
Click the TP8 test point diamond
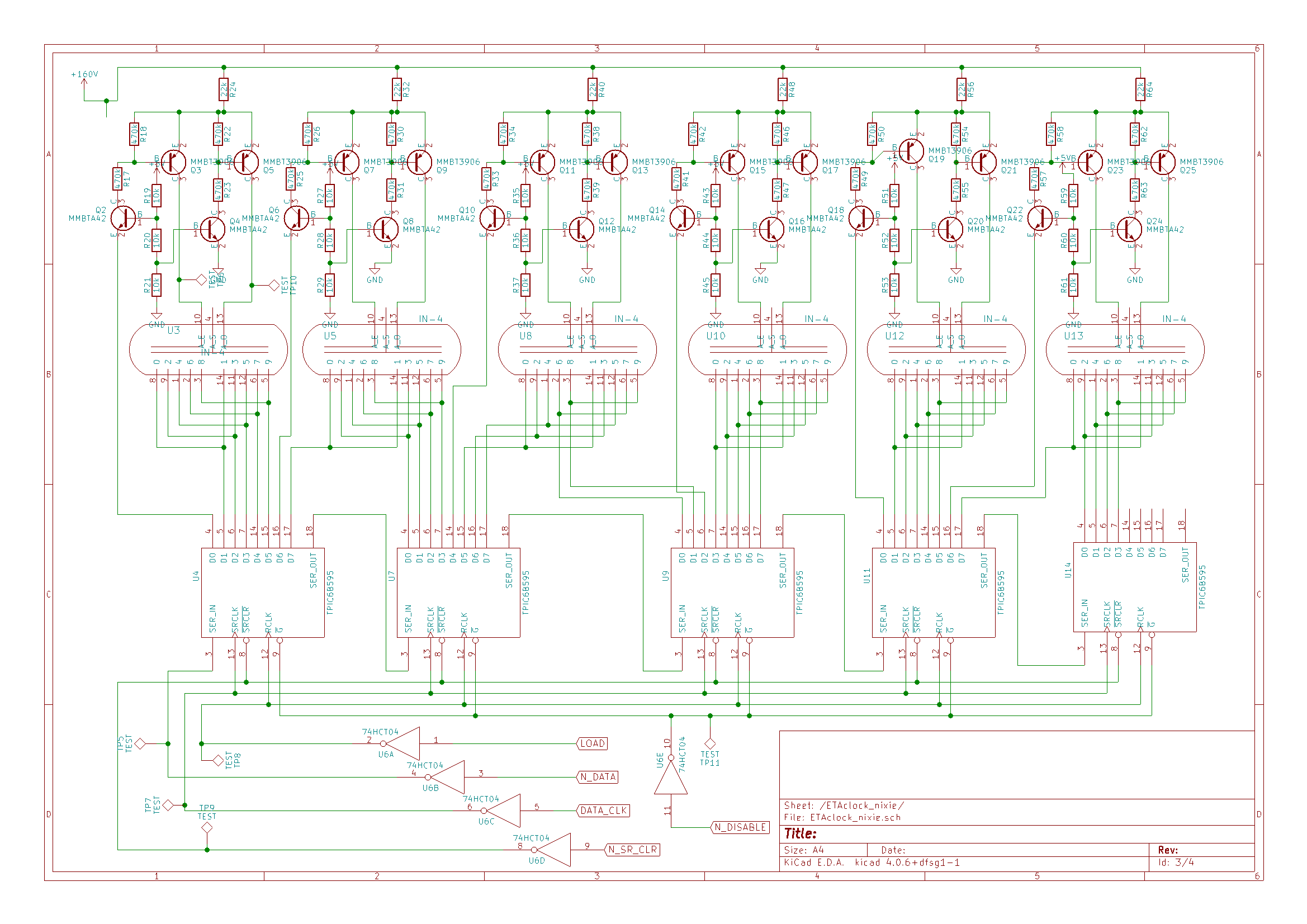coord(218,761)
